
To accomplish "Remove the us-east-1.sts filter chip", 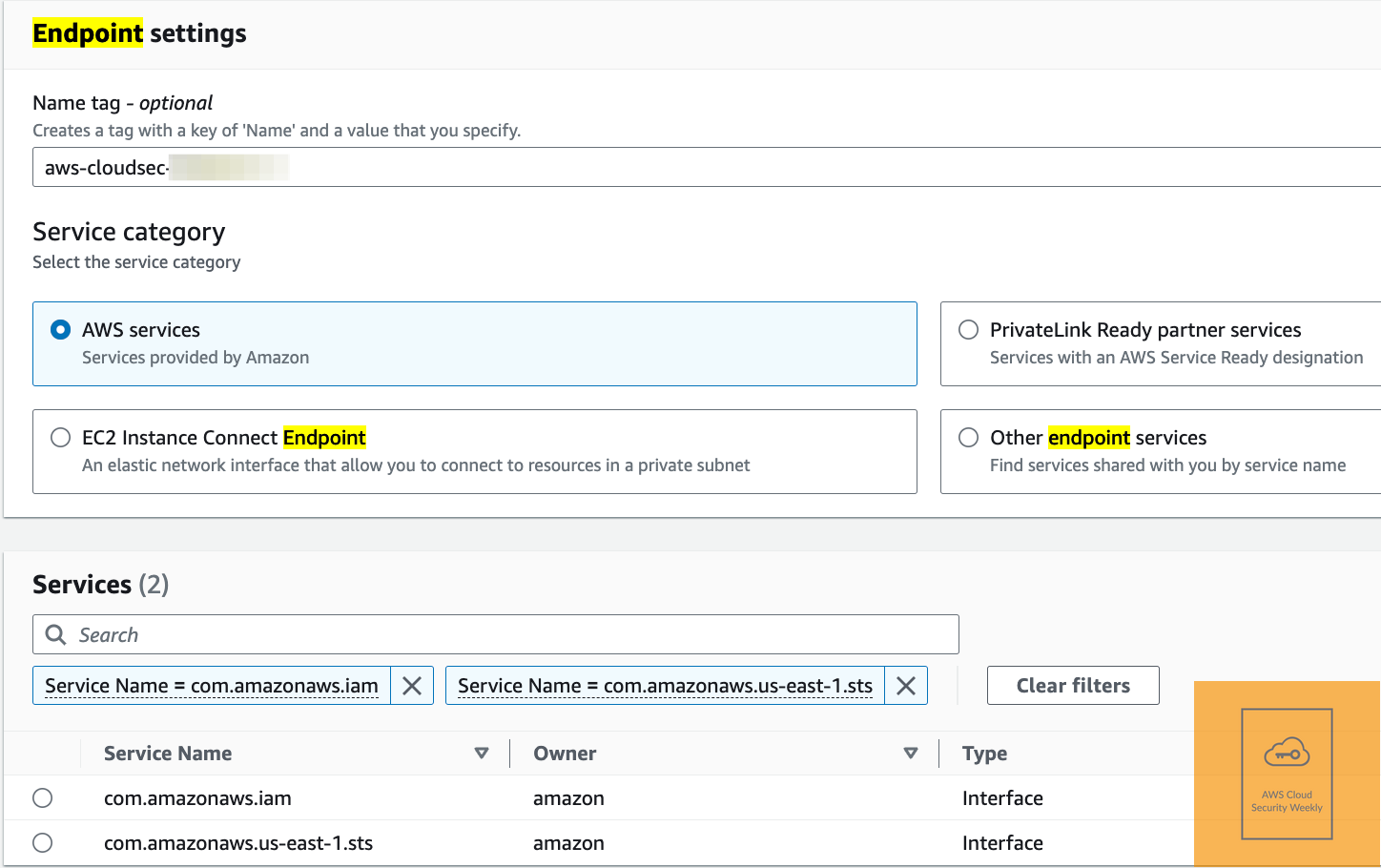I will tap(906, 686).
